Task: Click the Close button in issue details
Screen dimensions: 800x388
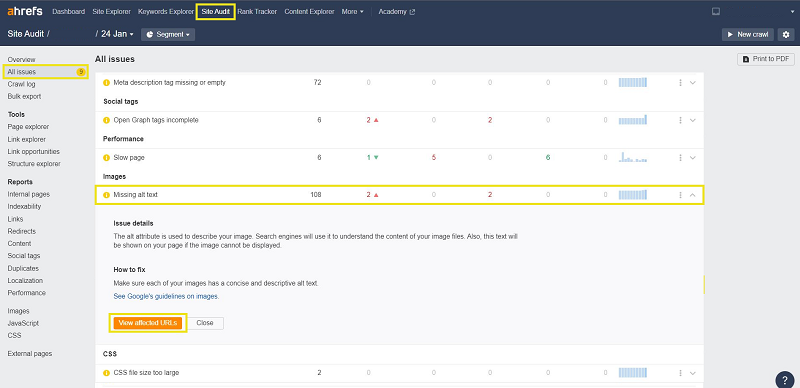Action: [x=205, y=323]
